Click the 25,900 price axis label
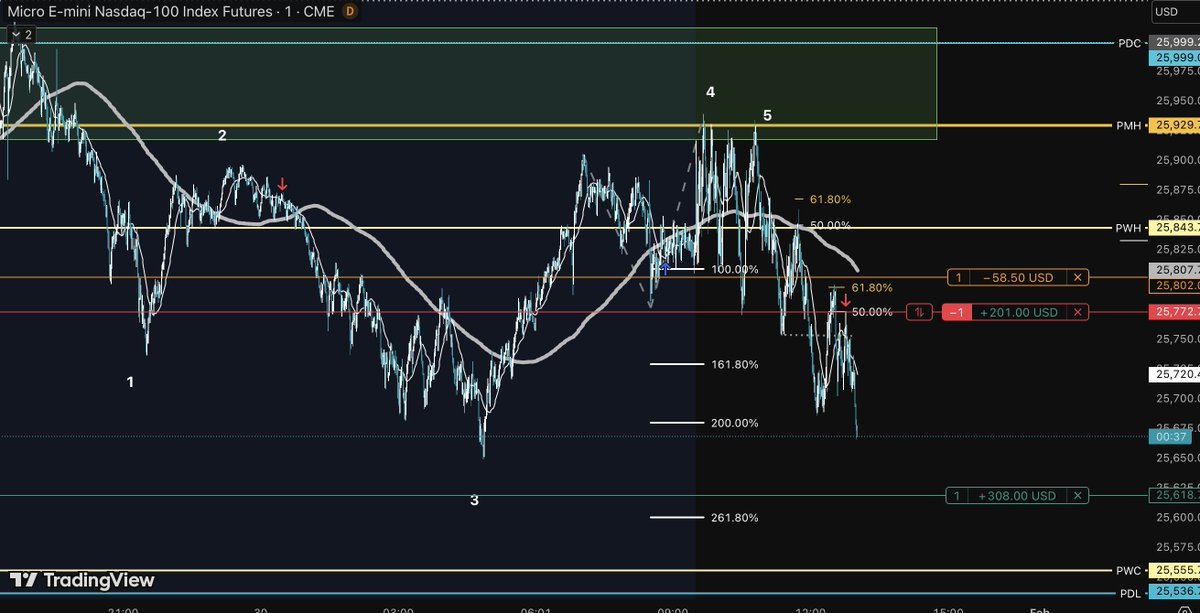Viewport: 1200px width, 613px height. [x=1178, y=160]
